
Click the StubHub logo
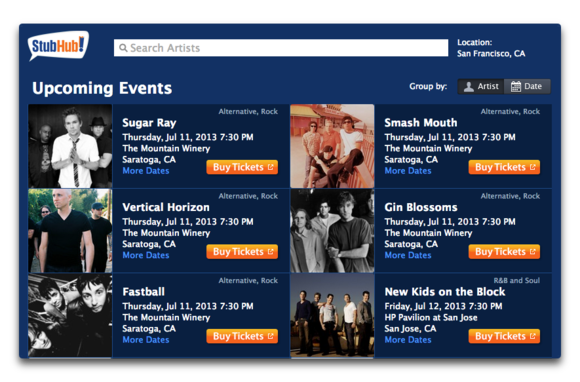(x=58, y=46)
